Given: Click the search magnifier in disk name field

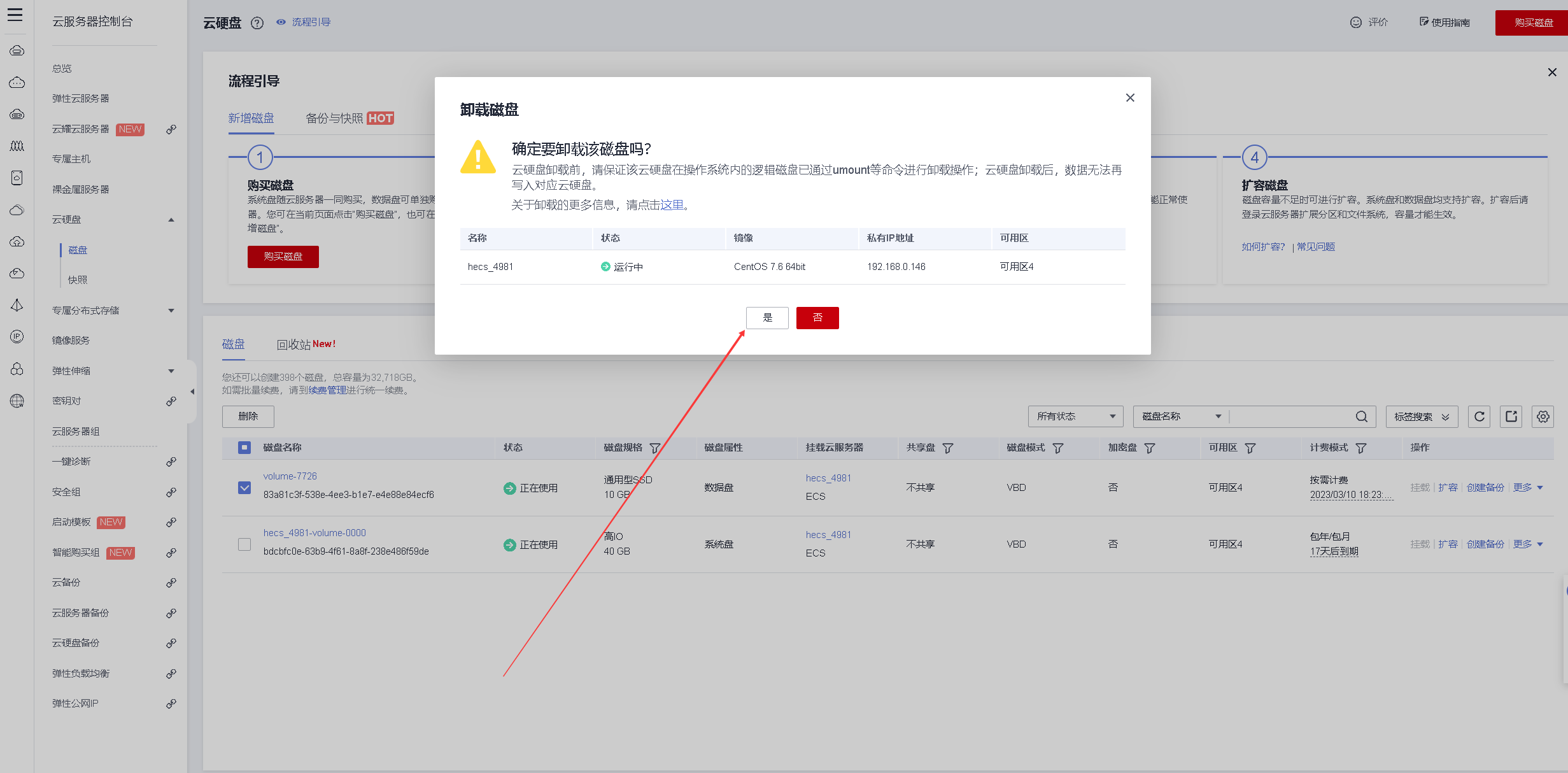Looking at the screenshot, I should coord(1361,416).
